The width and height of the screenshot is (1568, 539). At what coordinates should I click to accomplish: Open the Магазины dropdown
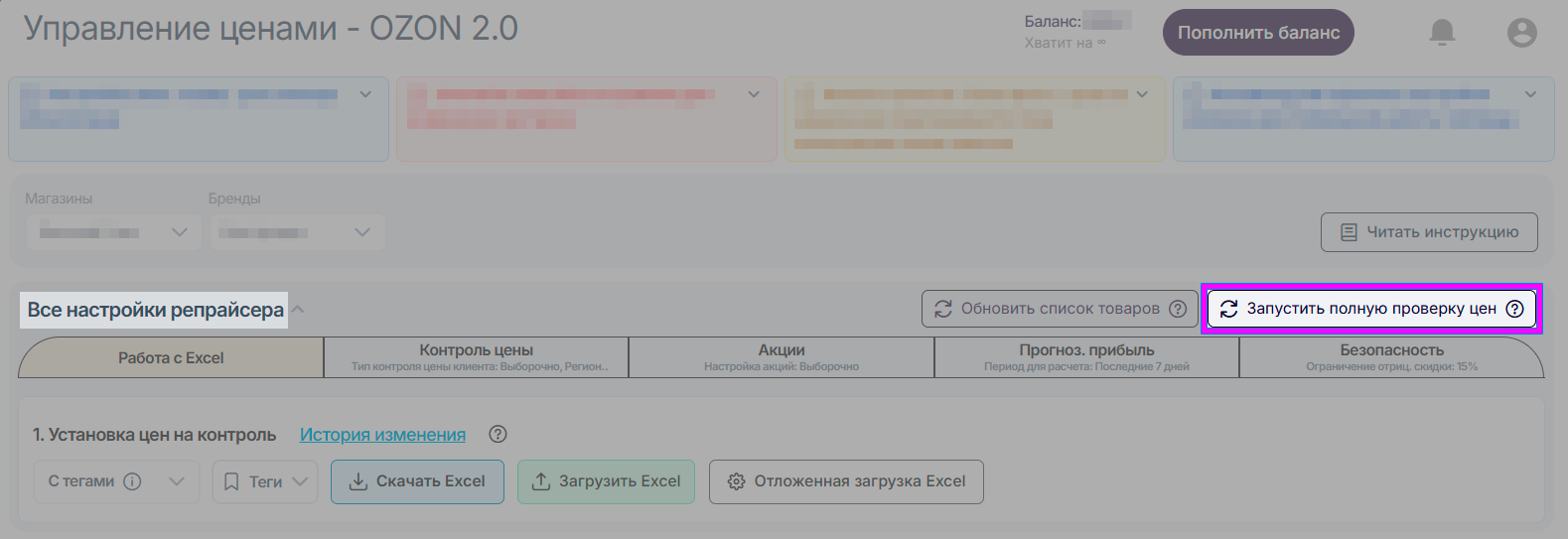(x=113, y=232)
